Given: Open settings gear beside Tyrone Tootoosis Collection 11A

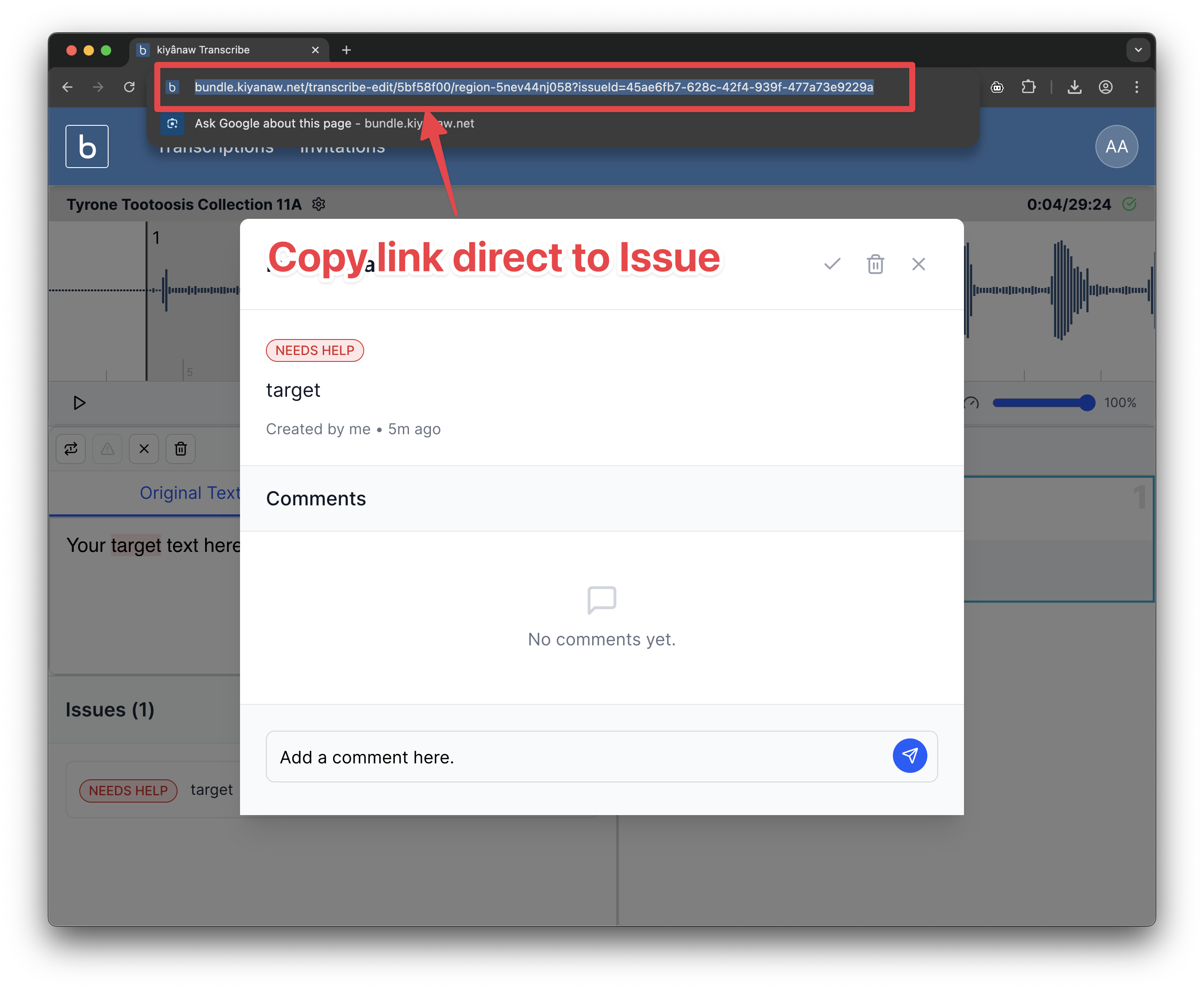Looking at the screenshot, I should coord(318,204).
